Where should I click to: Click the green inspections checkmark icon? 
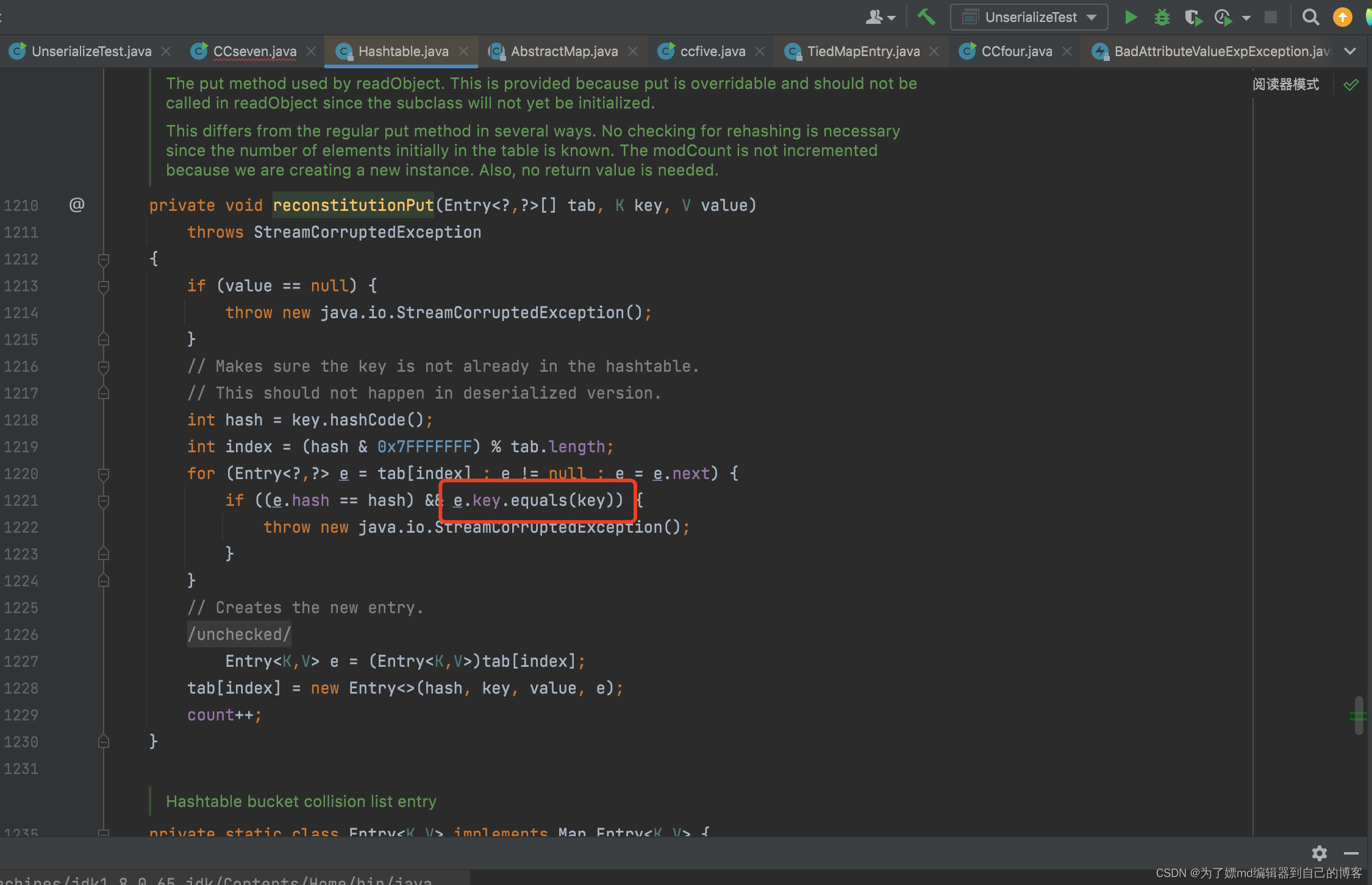(1351, 85)
